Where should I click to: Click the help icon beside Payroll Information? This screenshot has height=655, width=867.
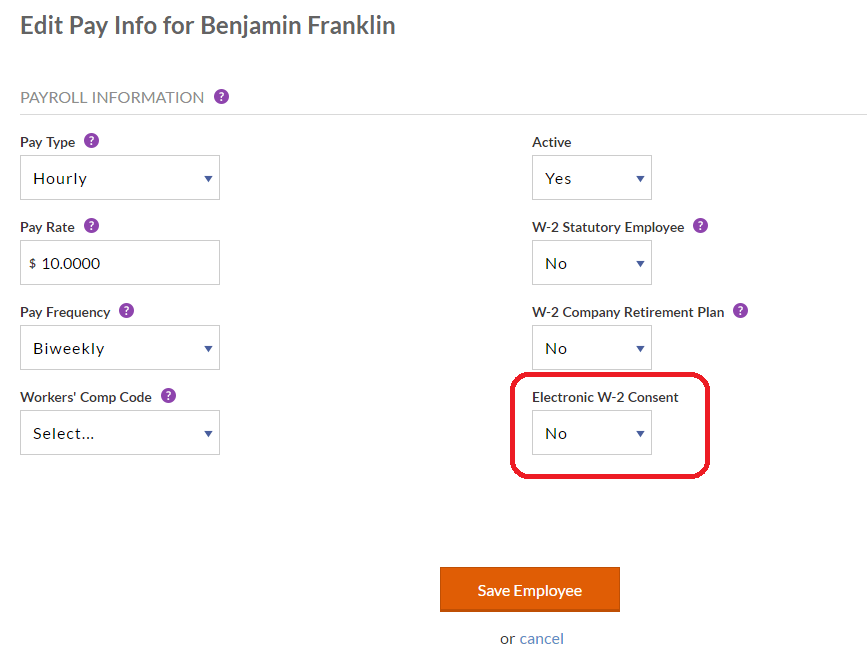pos(221,97)
